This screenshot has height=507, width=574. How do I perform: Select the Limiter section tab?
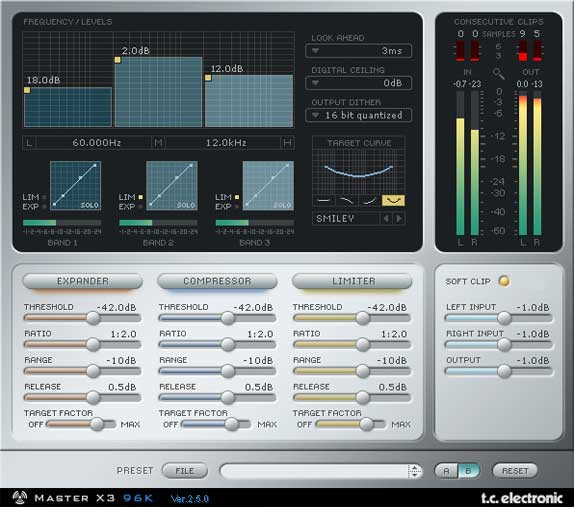[353, 281]
